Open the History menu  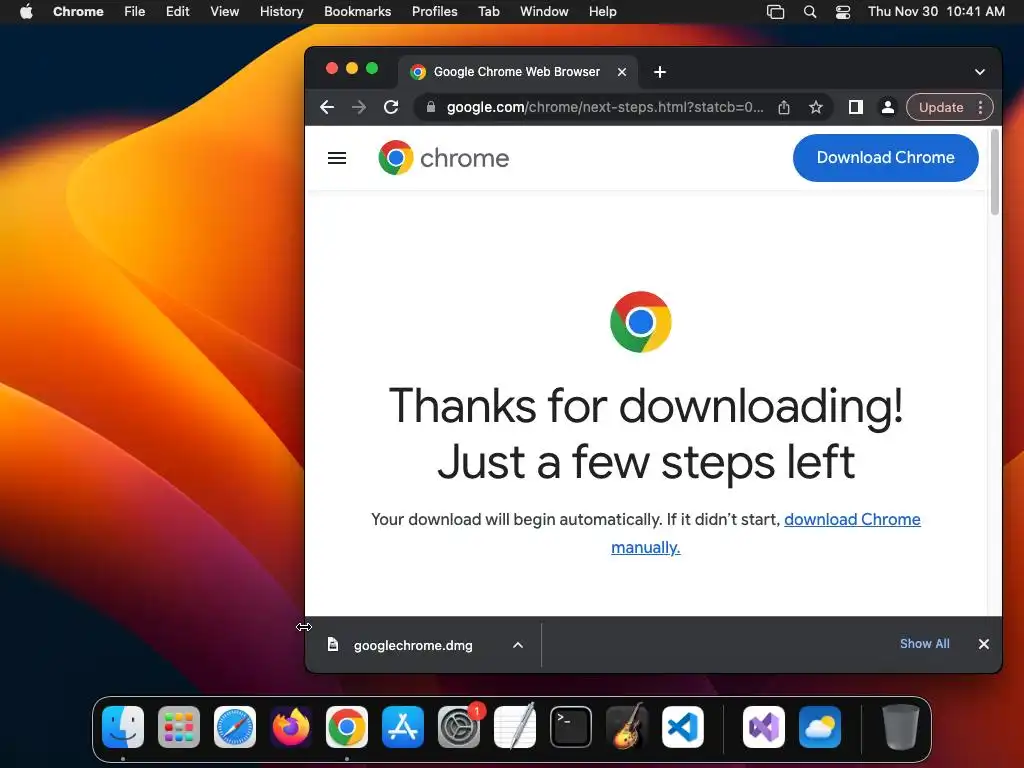click(x=281, y=12)
